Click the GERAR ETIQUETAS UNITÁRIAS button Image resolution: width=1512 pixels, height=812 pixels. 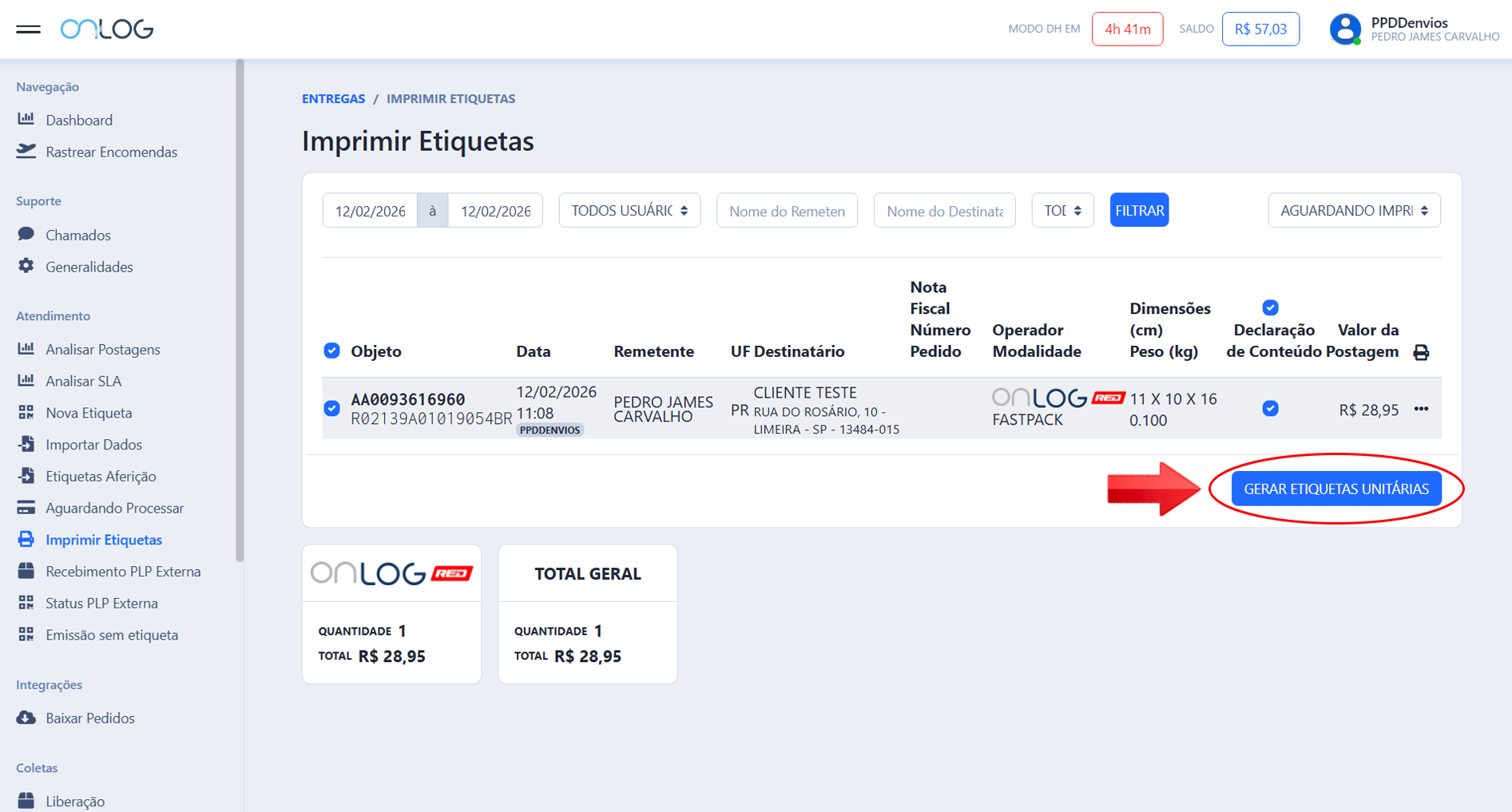(x=1335, y=489)
